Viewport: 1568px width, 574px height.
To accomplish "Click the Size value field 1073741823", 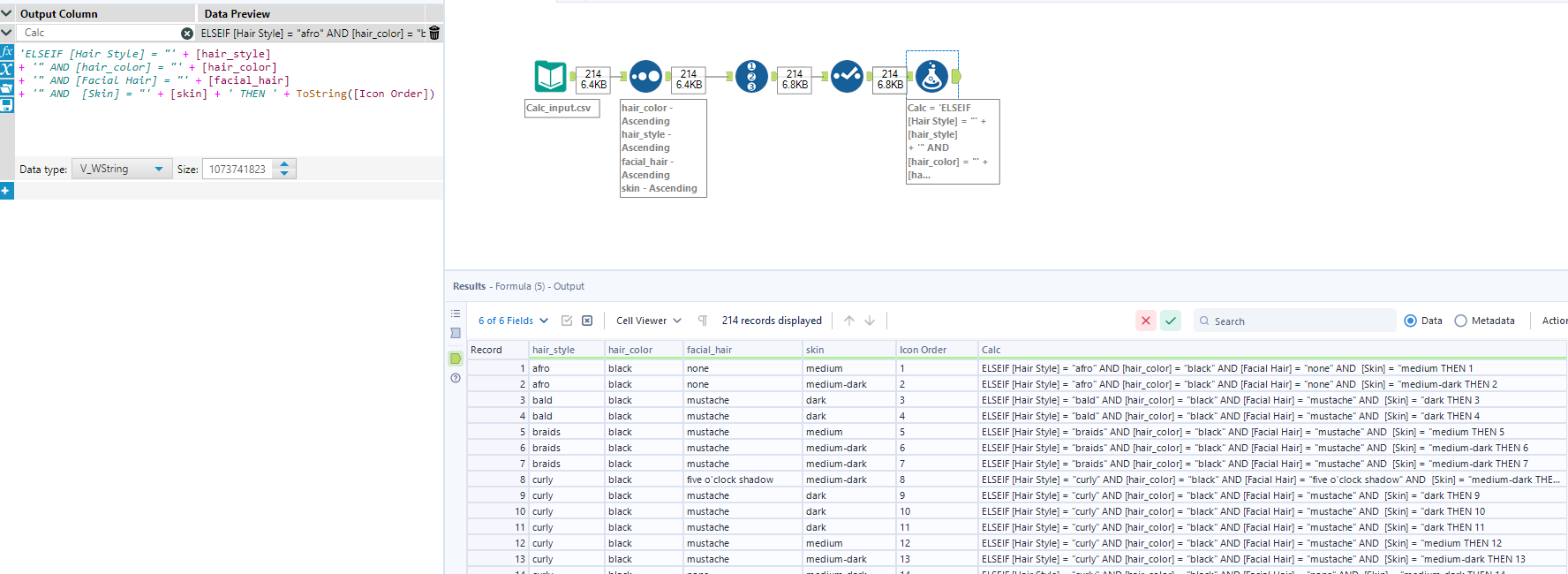I will coord(239,169).
